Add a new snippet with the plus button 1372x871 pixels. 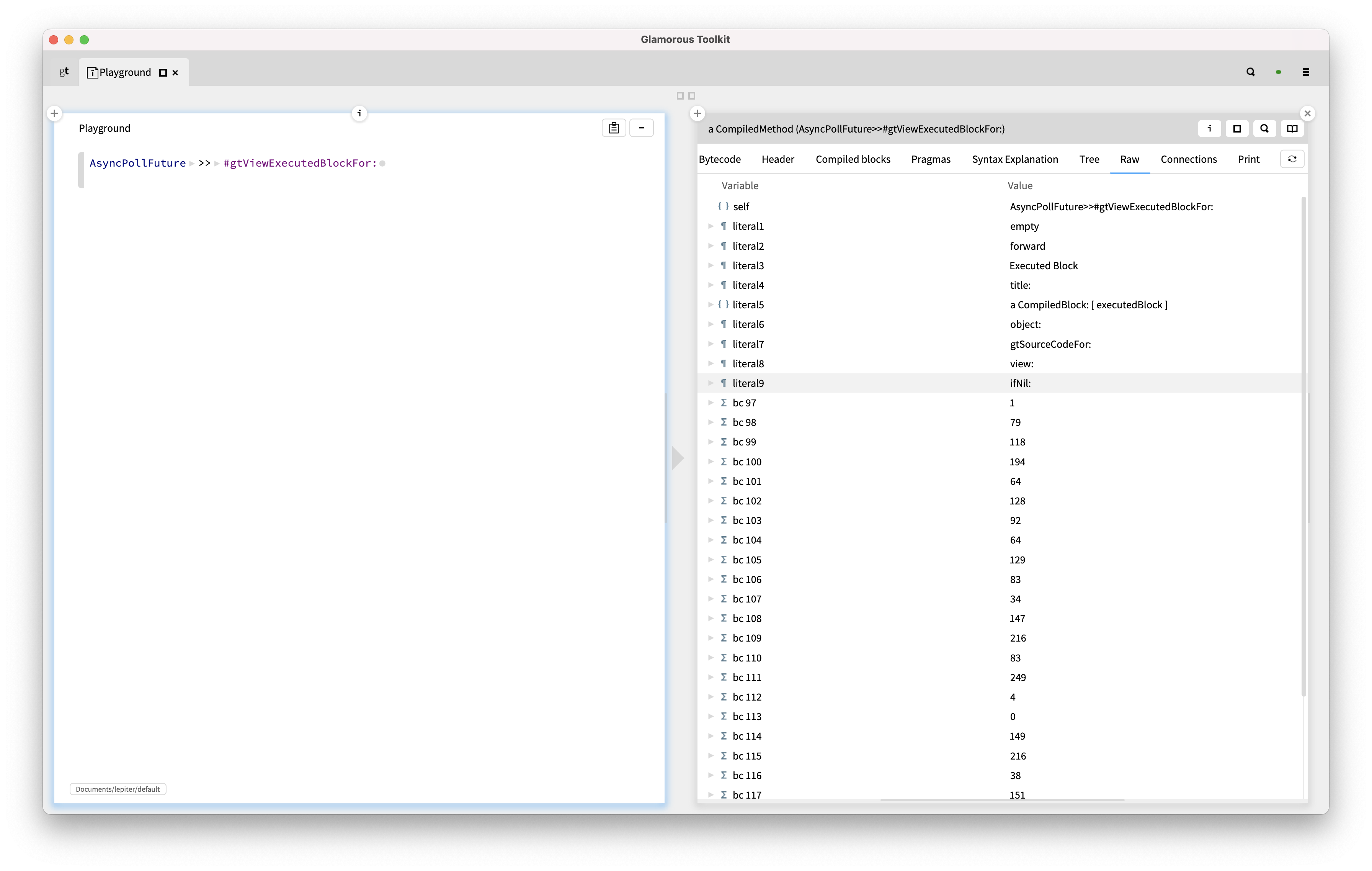point(54,113)
